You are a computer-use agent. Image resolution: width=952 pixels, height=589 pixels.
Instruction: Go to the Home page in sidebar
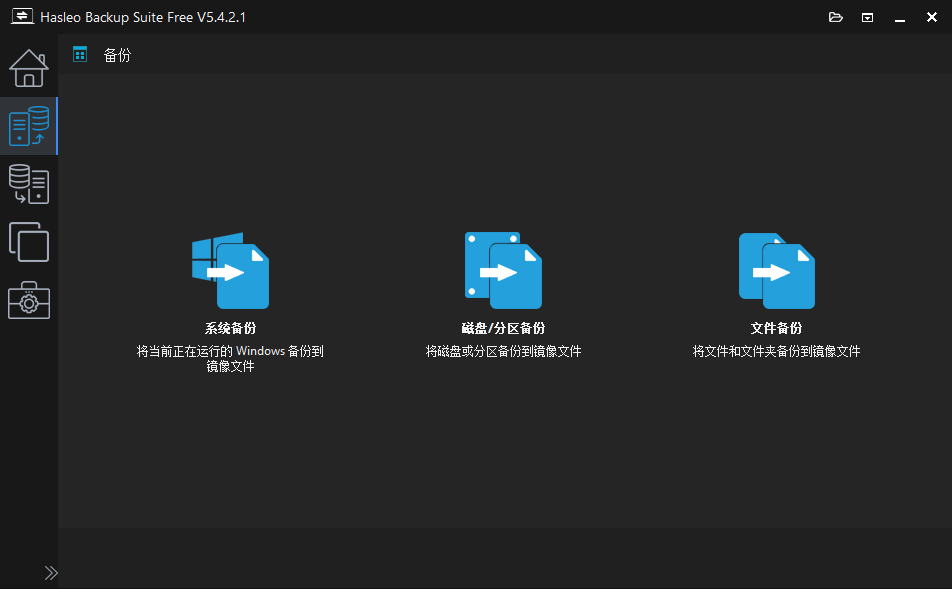click(x=28, y=68)
